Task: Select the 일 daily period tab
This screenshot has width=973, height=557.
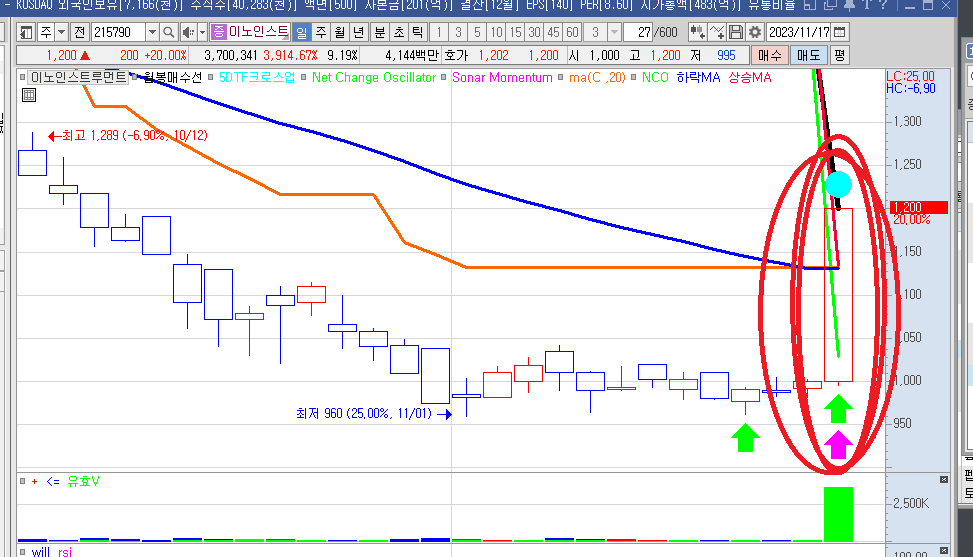Action: coord(301,32)
